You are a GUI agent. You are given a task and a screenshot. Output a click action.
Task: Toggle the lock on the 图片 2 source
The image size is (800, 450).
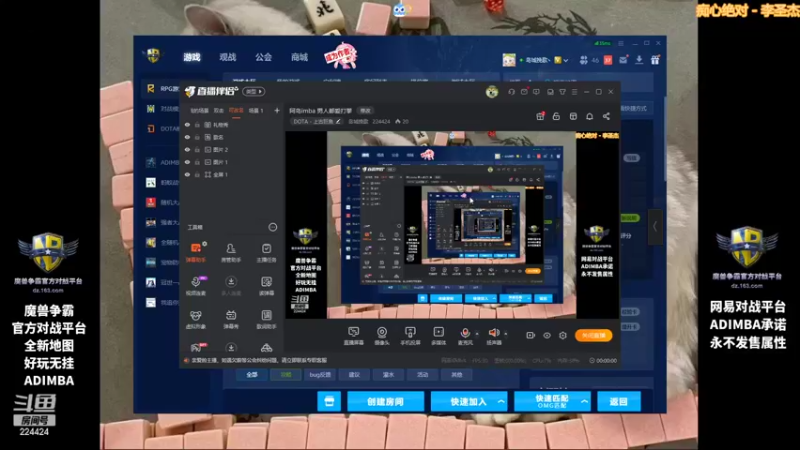[197, 149]
